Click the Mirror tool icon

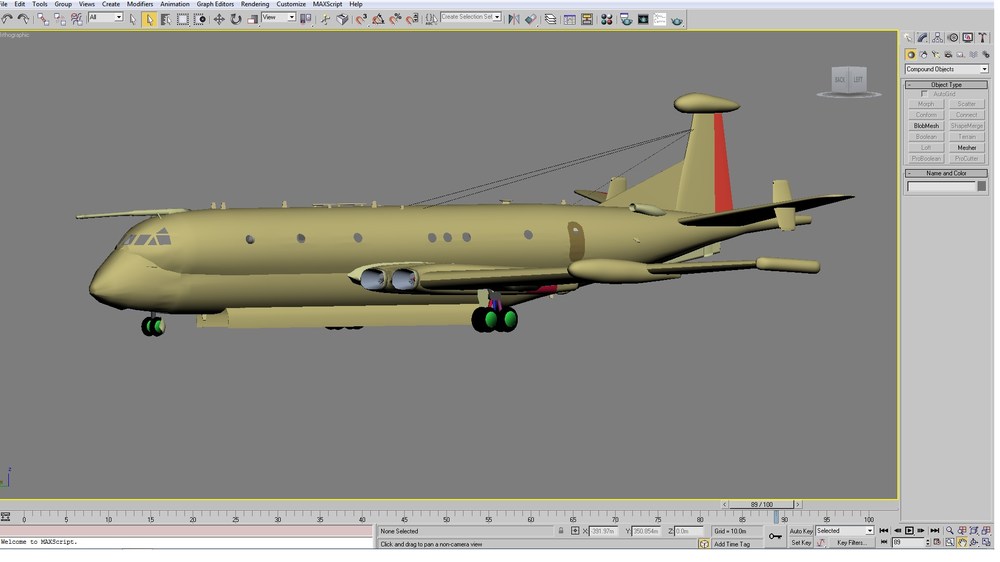pyautogui.click(x=513, y=19)
